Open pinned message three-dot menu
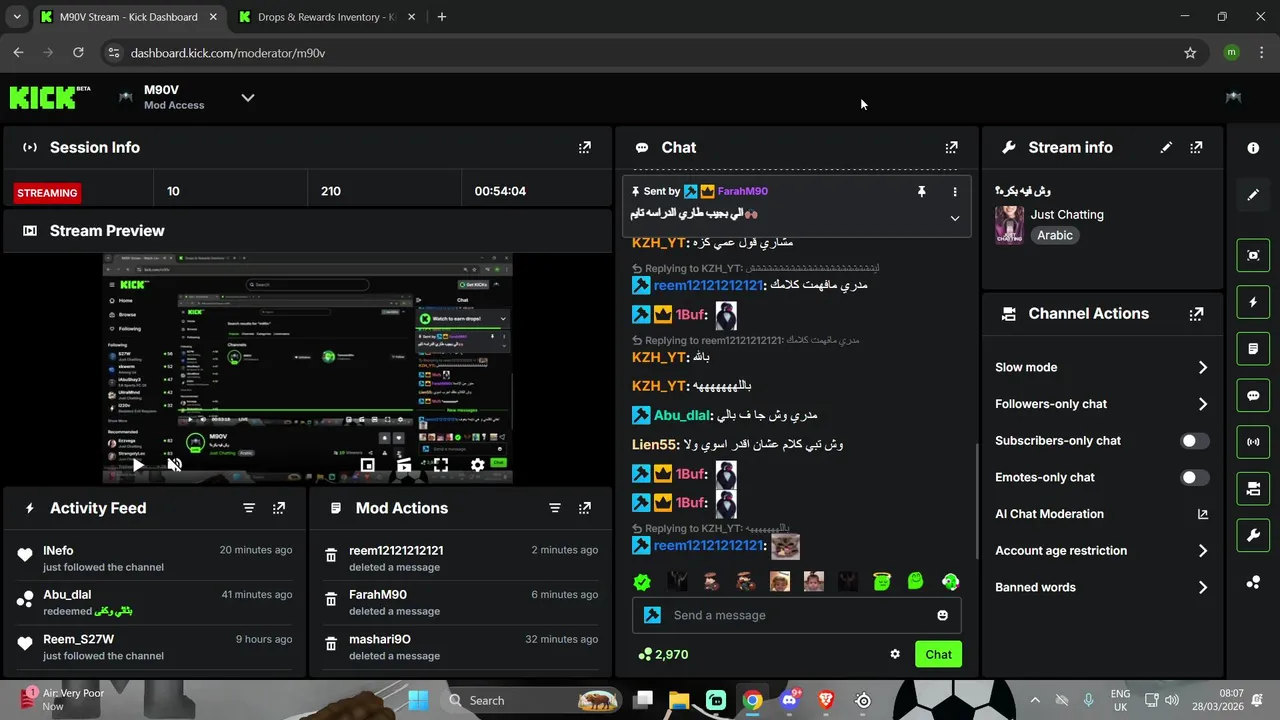The image size is (1280, 720). click(955, 191)
